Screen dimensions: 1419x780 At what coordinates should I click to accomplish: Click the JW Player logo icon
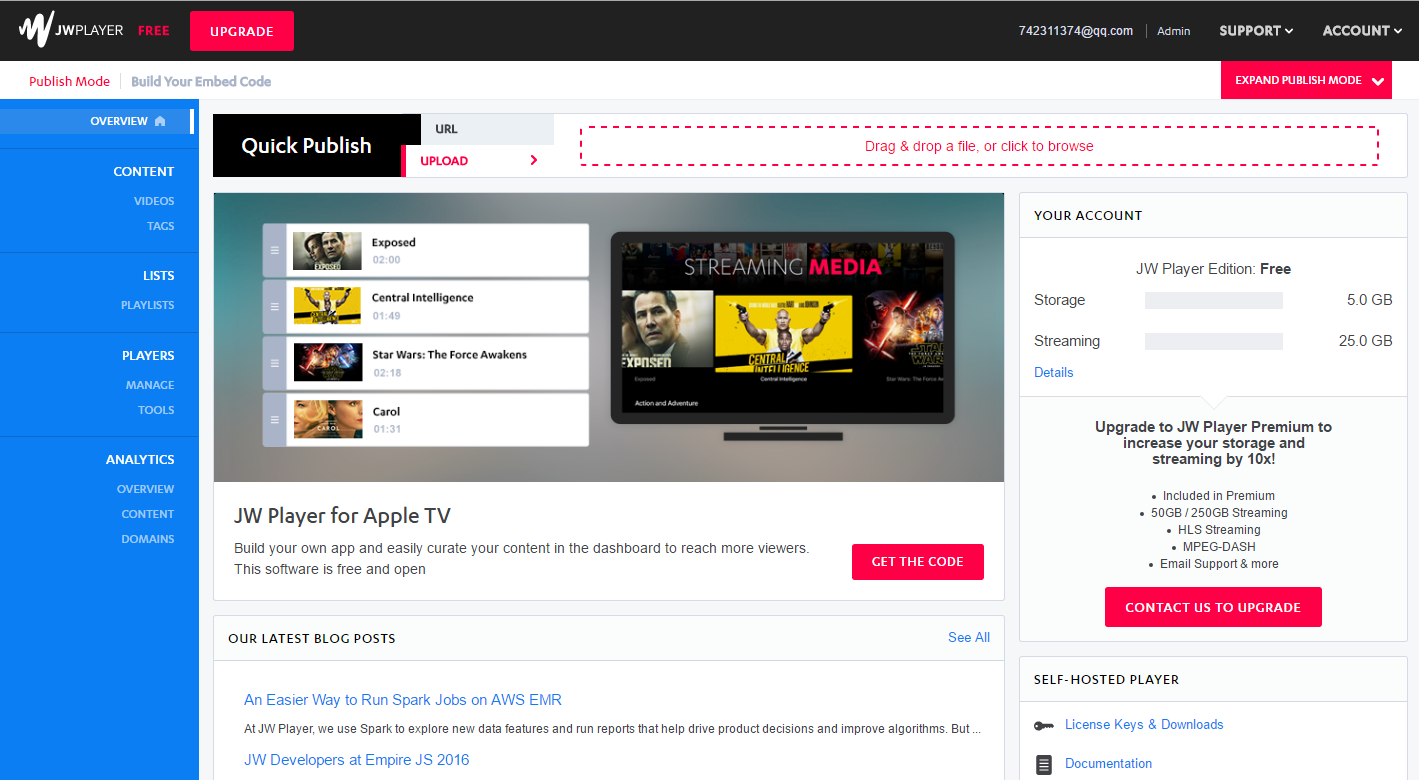tap(36, 30)
